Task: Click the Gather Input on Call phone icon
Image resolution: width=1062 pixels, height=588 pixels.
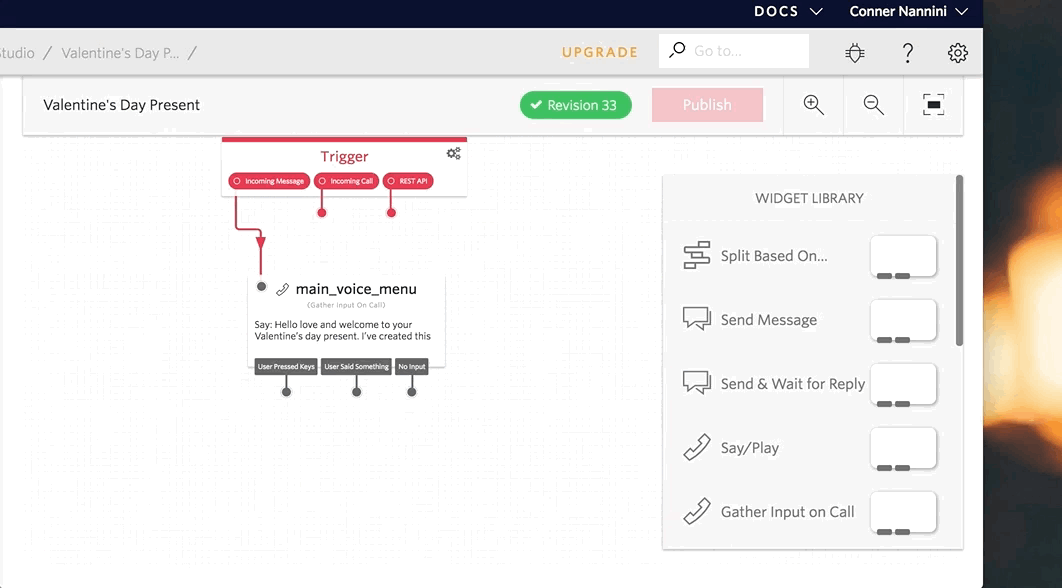Action: tap(696, 511)
